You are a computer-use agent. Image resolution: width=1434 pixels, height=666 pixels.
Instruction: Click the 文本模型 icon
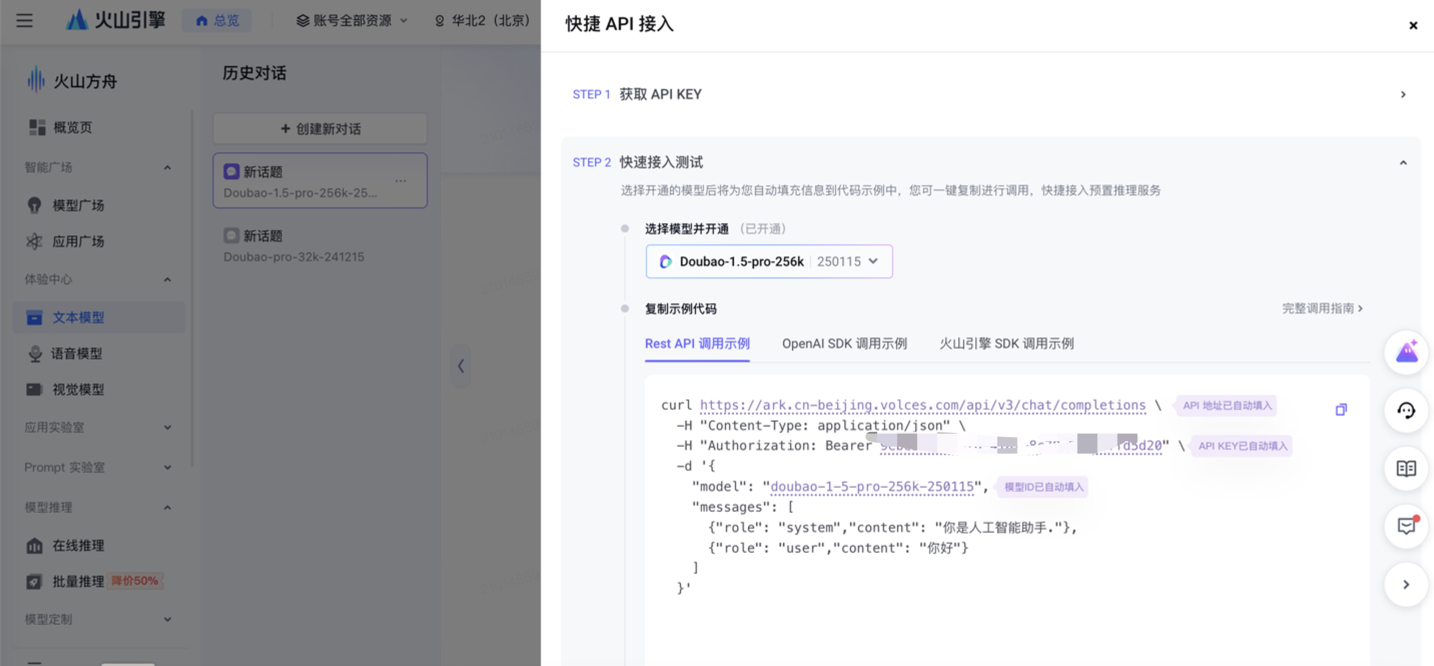(35, 317)
